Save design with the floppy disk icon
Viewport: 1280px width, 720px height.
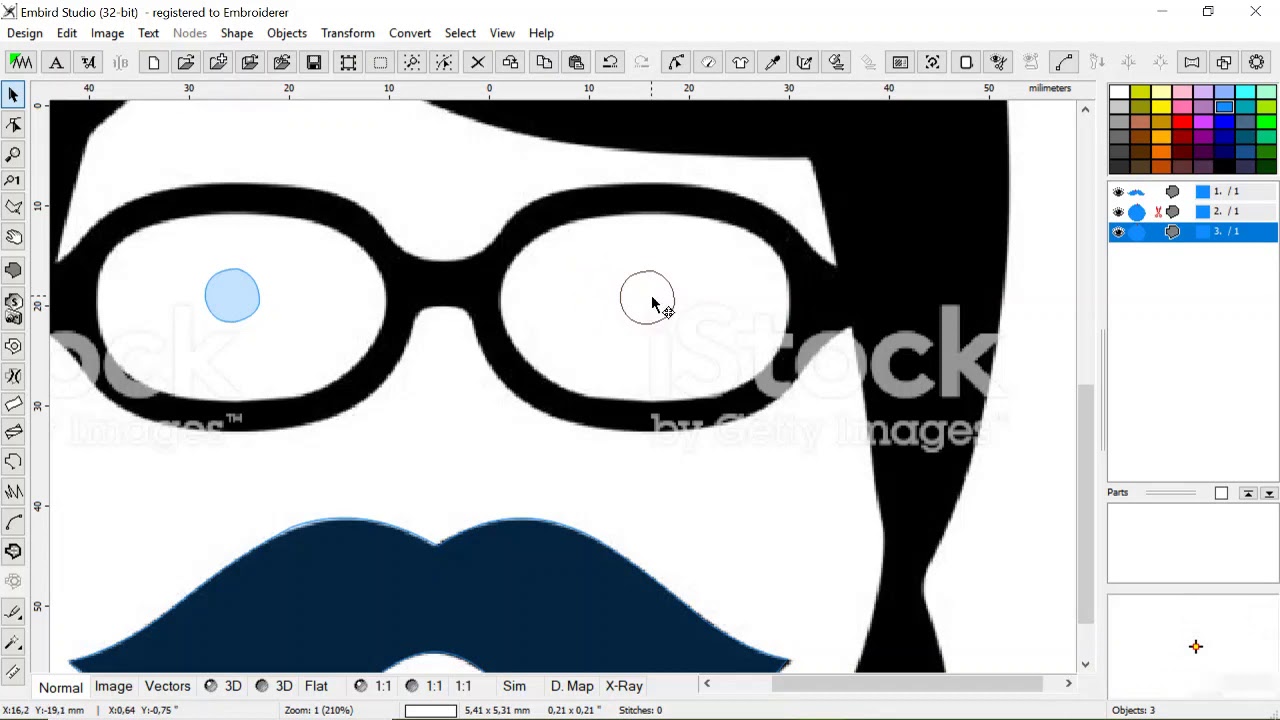314,62
